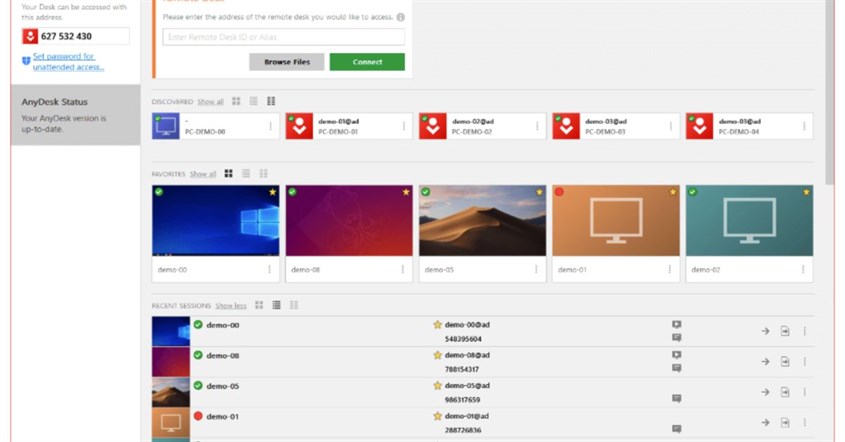Select tile view icon in Discovered section
Viewport: 845px width, 442px height.
click(x=236, y=101)
